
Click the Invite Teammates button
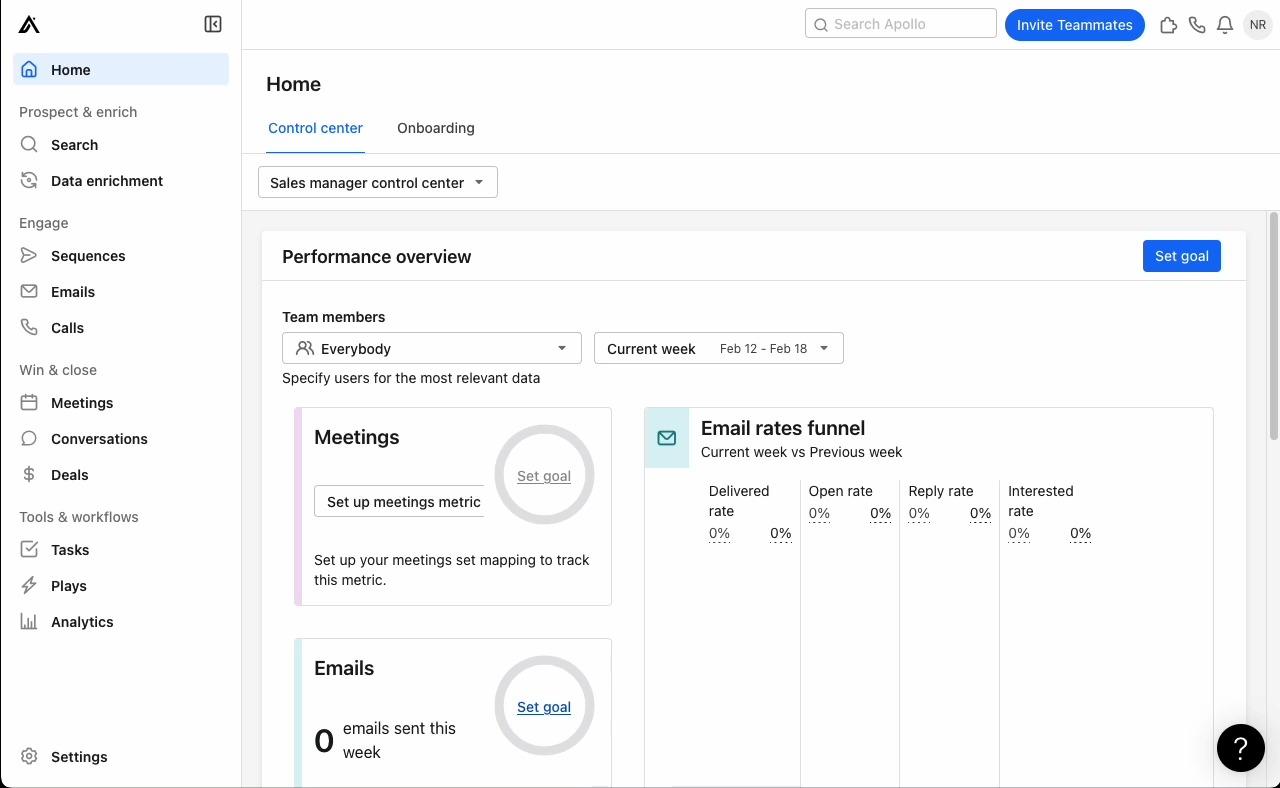tap(1075, 25)
